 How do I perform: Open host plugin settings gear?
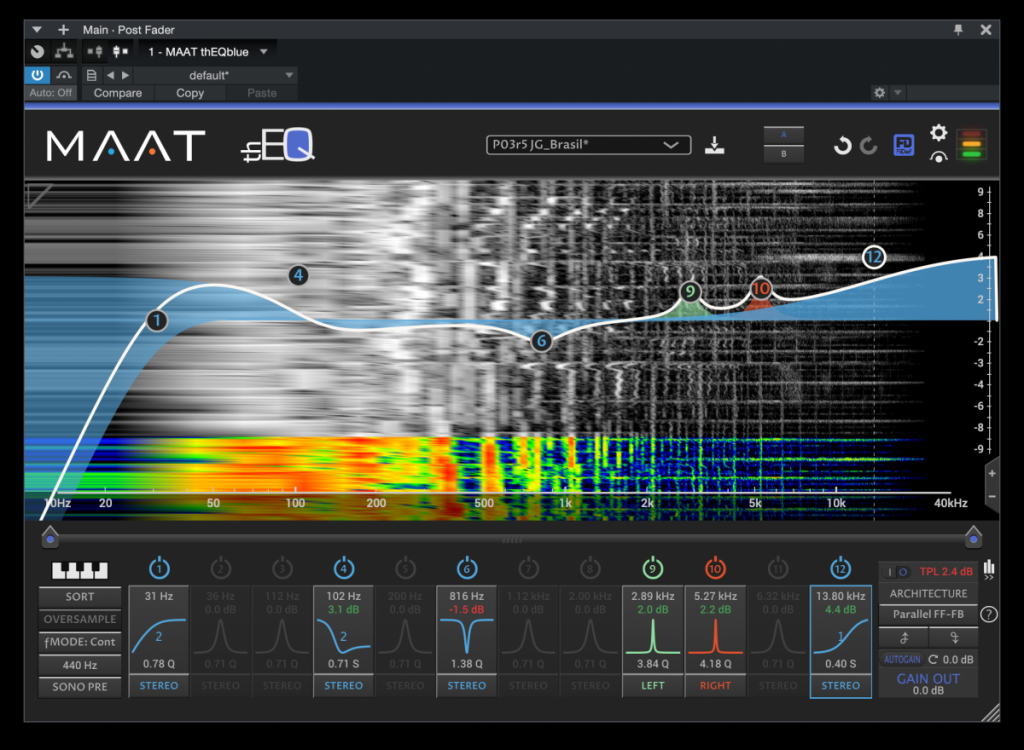(x=880, y=93)
